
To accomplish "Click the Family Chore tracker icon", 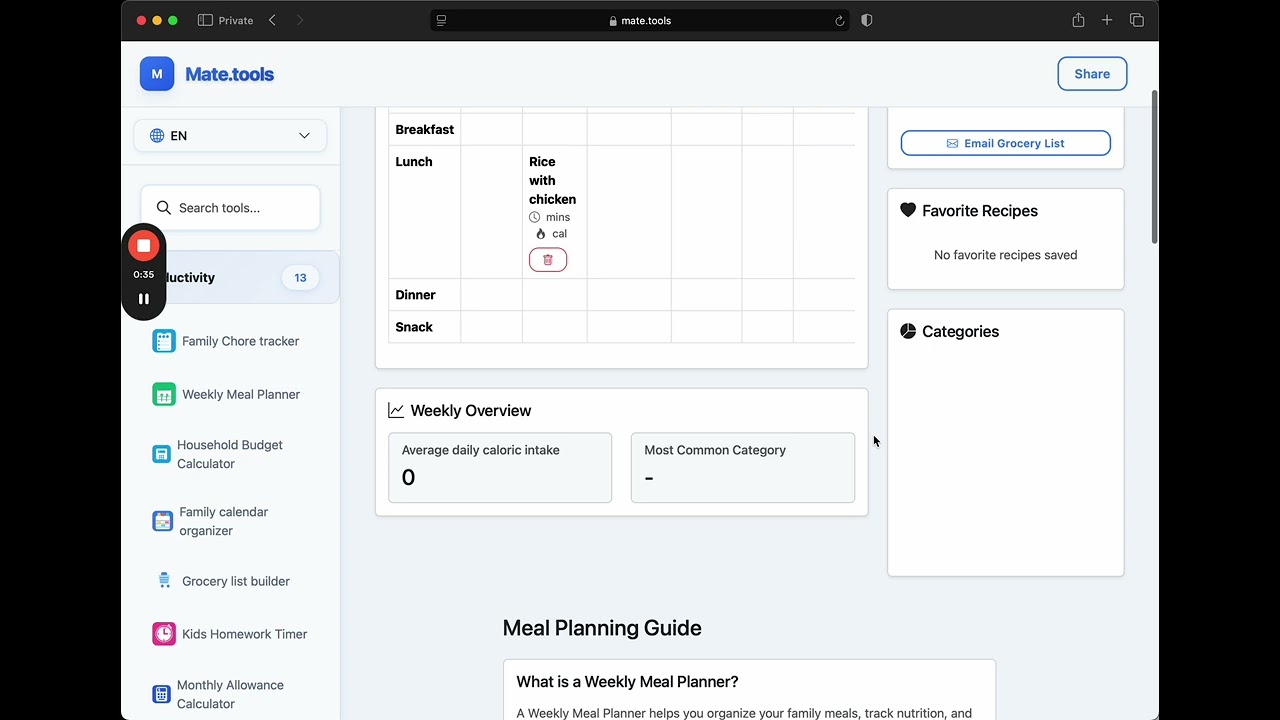I will point(163,341).
